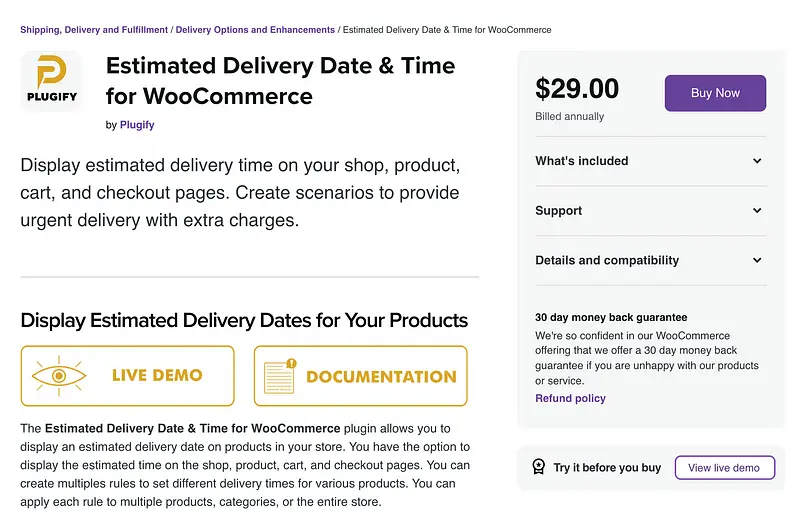Click the View live demo button

(x=724, y=468)
